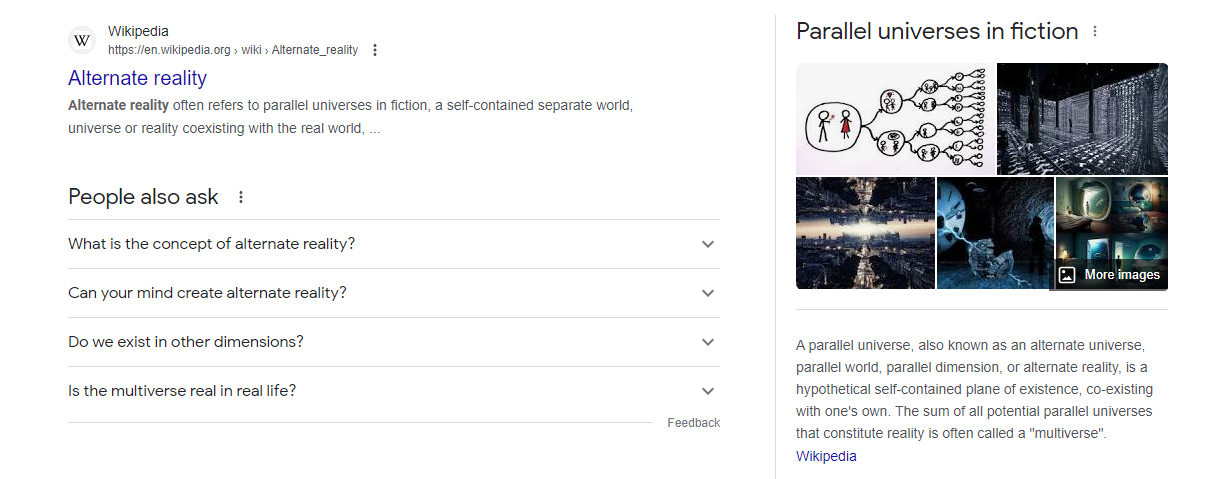Click the en.wikipedia.org breadcrumb URL
The width and height of the screenshot is (1223, 479).
point(233,50)
